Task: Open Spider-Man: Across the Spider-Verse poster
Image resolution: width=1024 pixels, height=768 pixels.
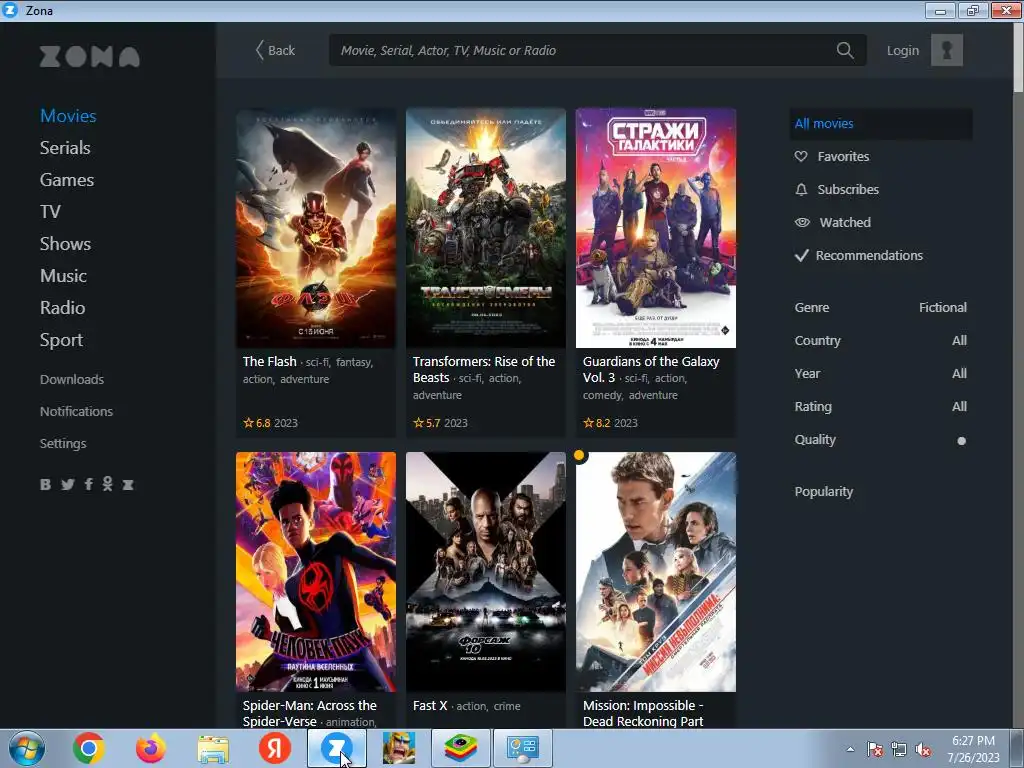Action: point(315,572)
